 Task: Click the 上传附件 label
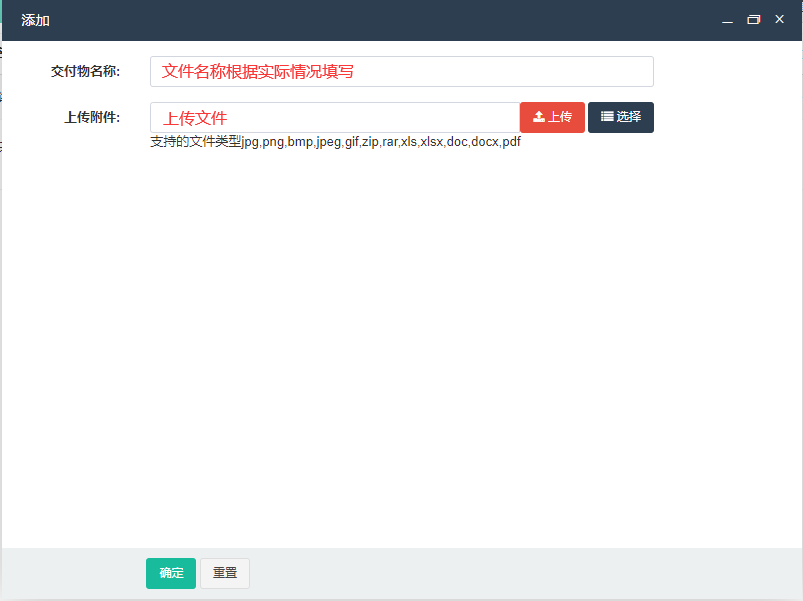pos(92,117)
